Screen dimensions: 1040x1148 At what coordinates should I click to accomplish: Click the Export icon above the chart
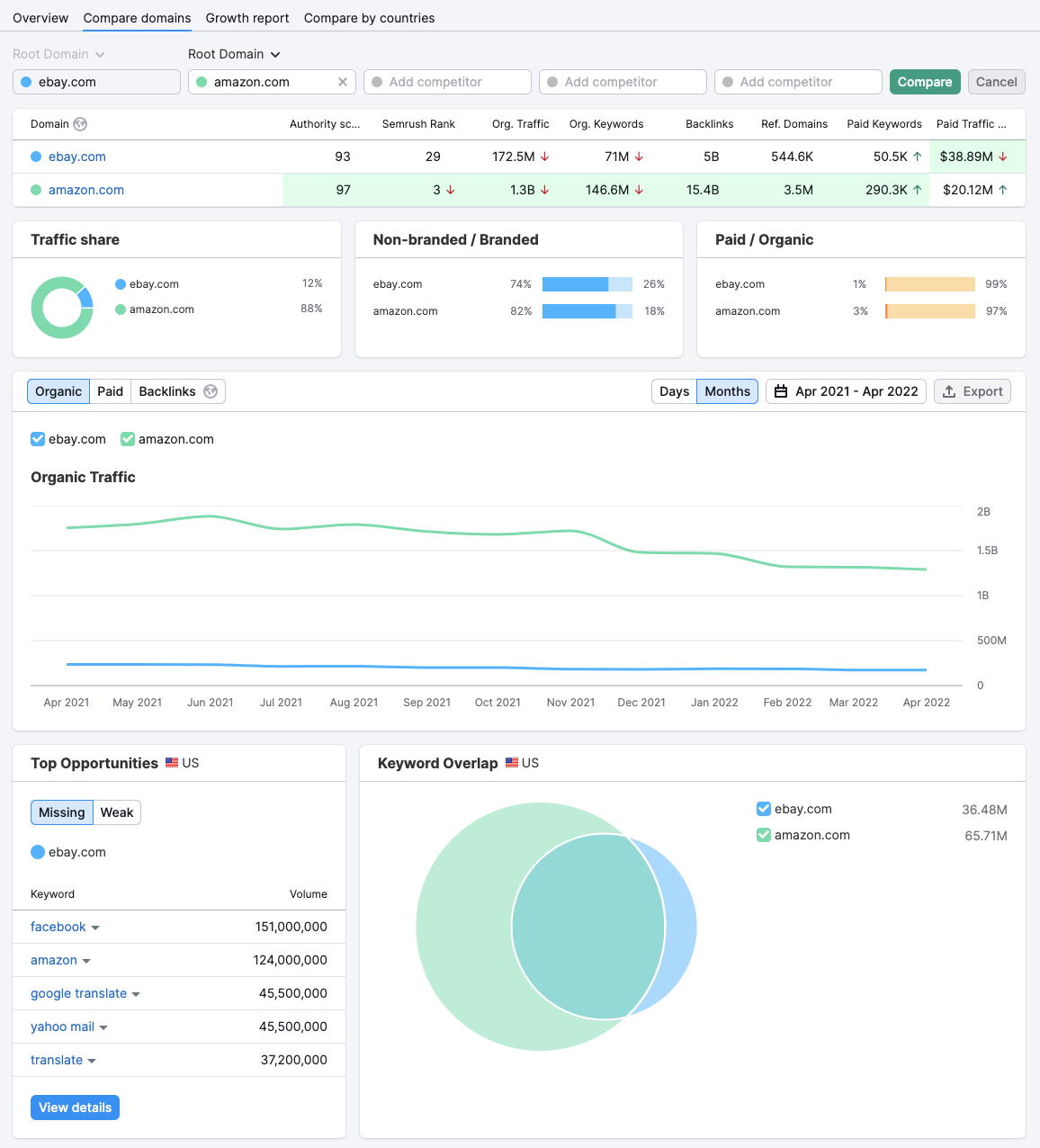[x=951, y=391]
